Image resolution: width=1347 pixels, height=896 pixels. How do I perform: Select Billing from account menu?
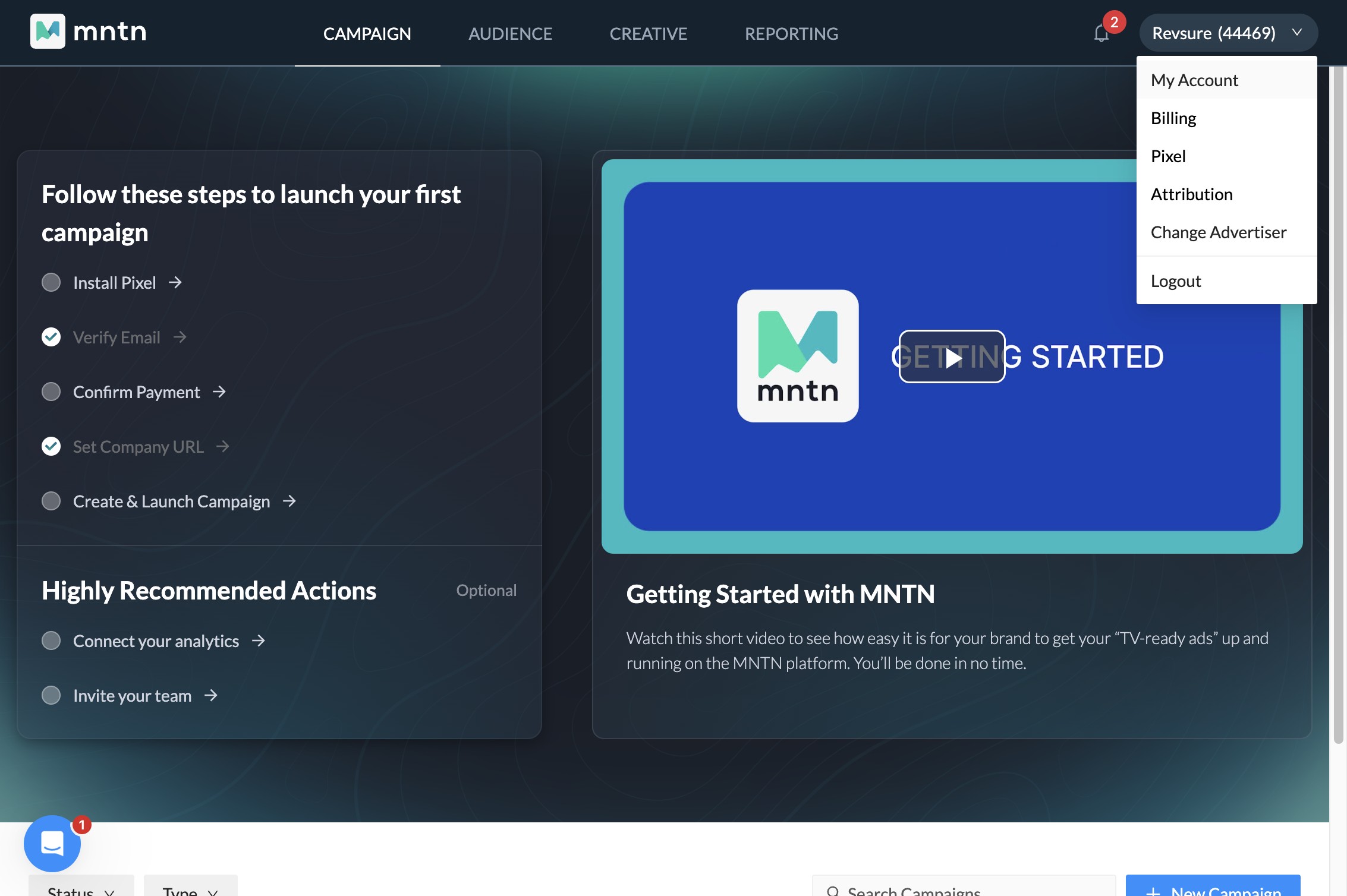(x=1173, y=118)
